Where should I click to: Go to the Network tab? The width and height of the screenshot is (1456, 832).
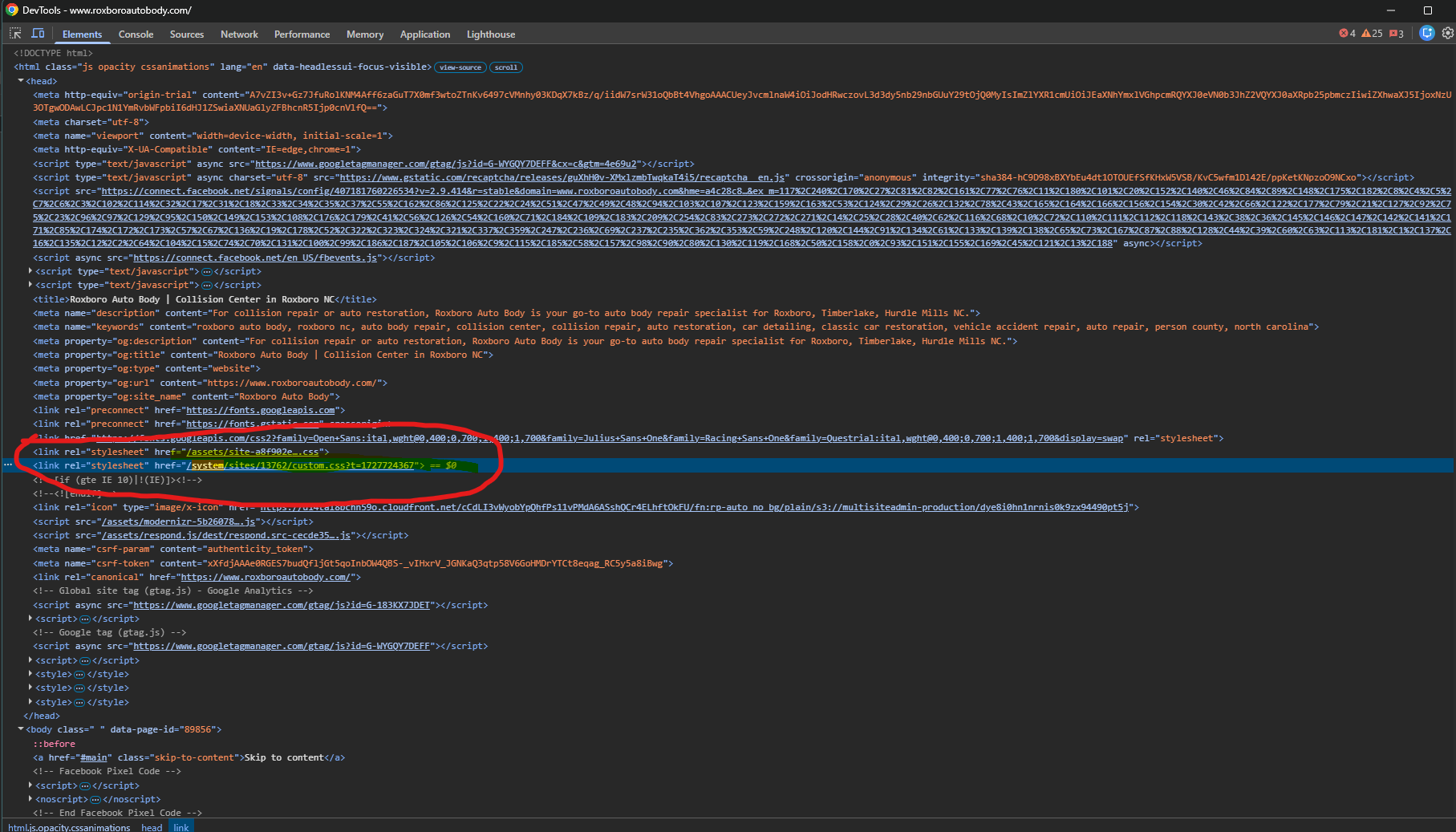click(x=239, y=34)
